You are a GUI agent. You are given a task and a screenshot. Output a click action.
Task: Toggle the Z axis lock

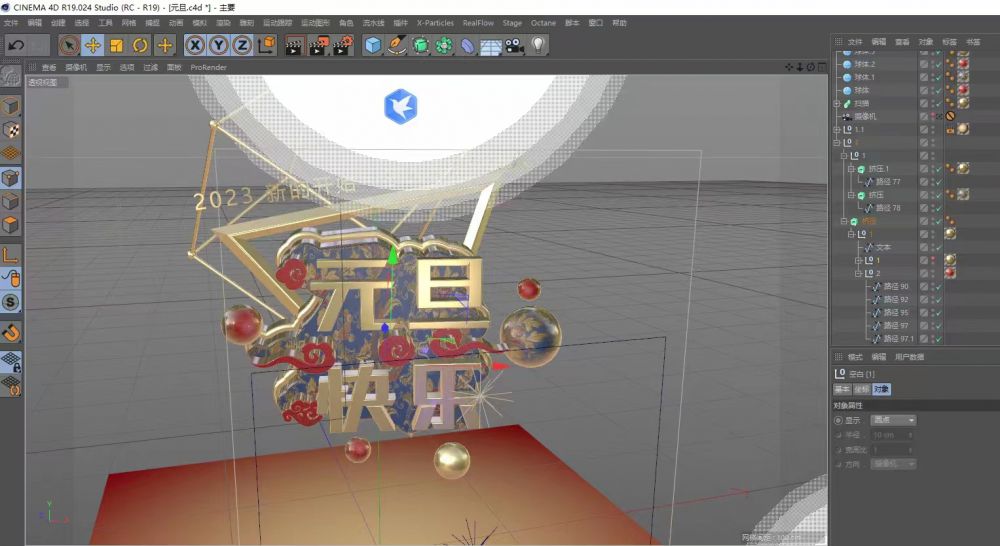click(x=242, y=45)
